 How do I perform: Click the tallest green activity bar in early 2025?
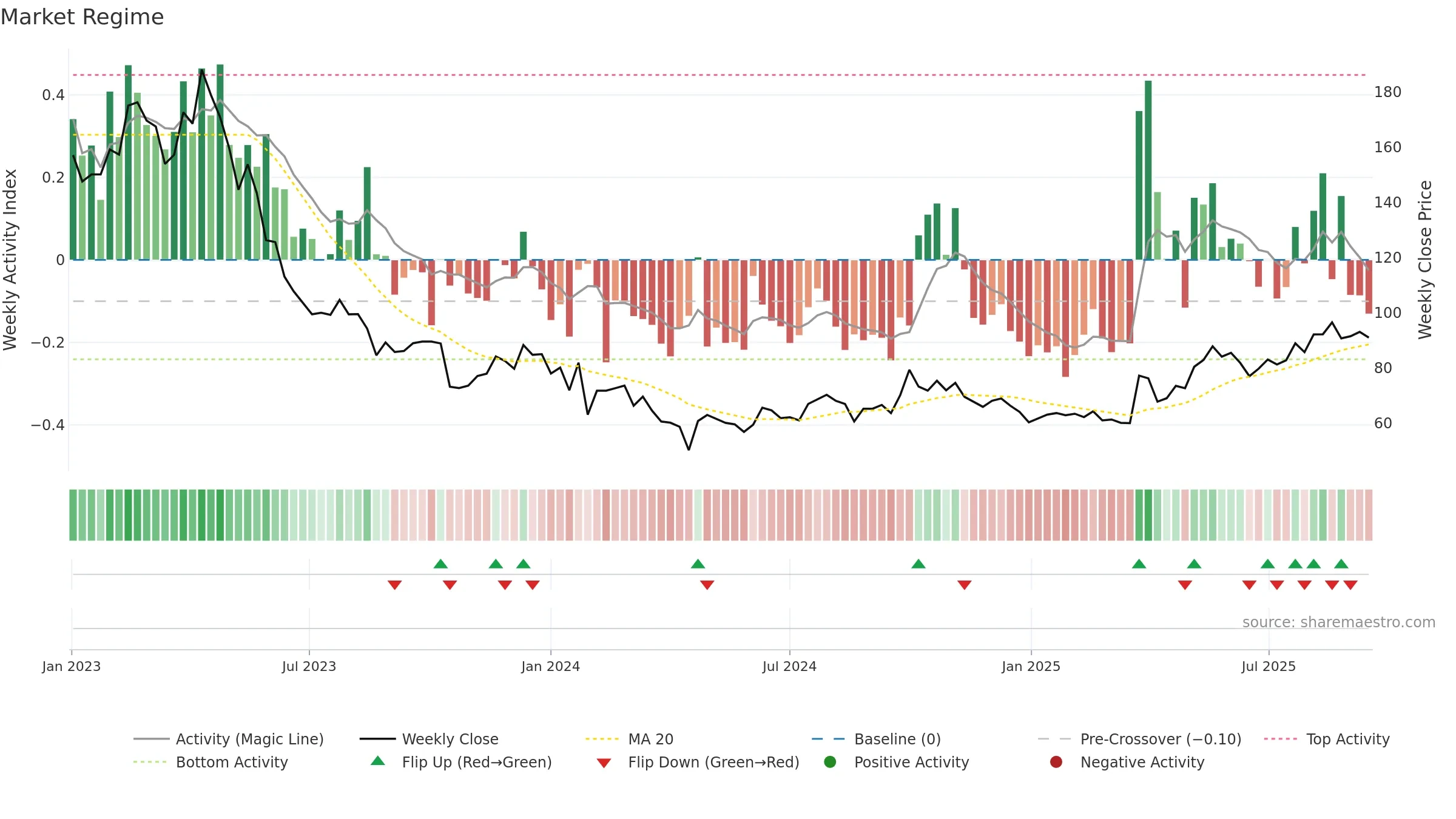[1148, 170]
